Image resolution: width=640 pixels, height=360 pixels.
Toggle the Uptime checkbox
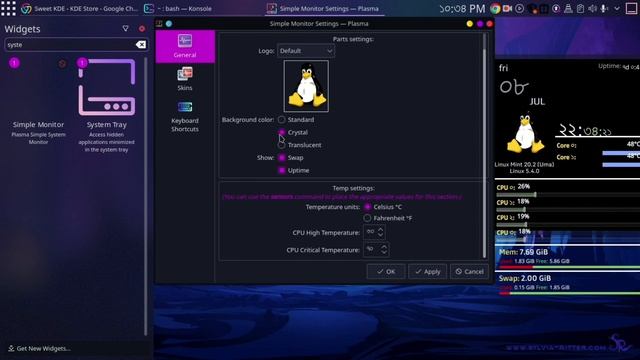pos(282,170)
